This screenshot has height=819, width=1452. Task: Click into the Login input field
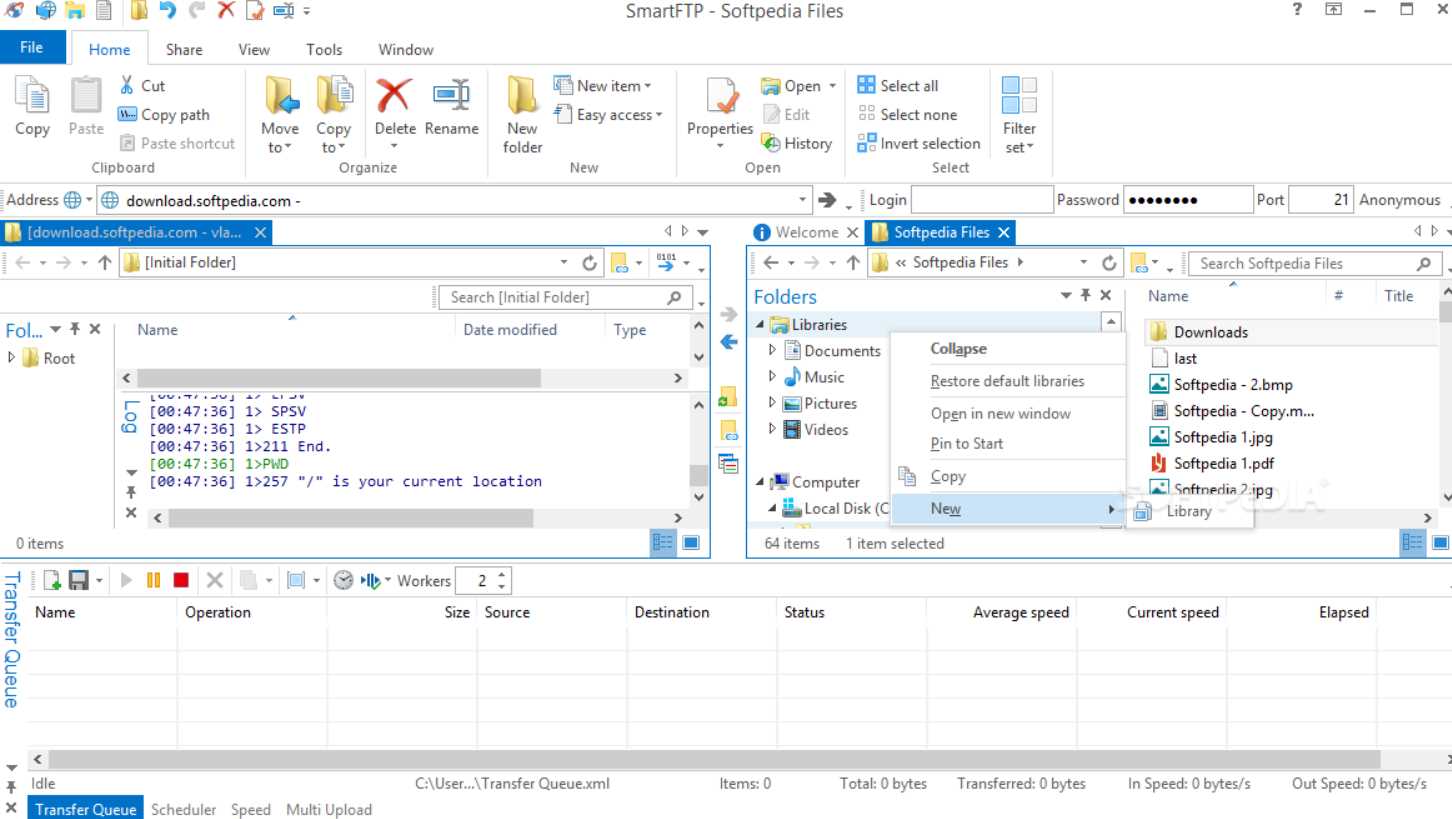pos(983,200)
